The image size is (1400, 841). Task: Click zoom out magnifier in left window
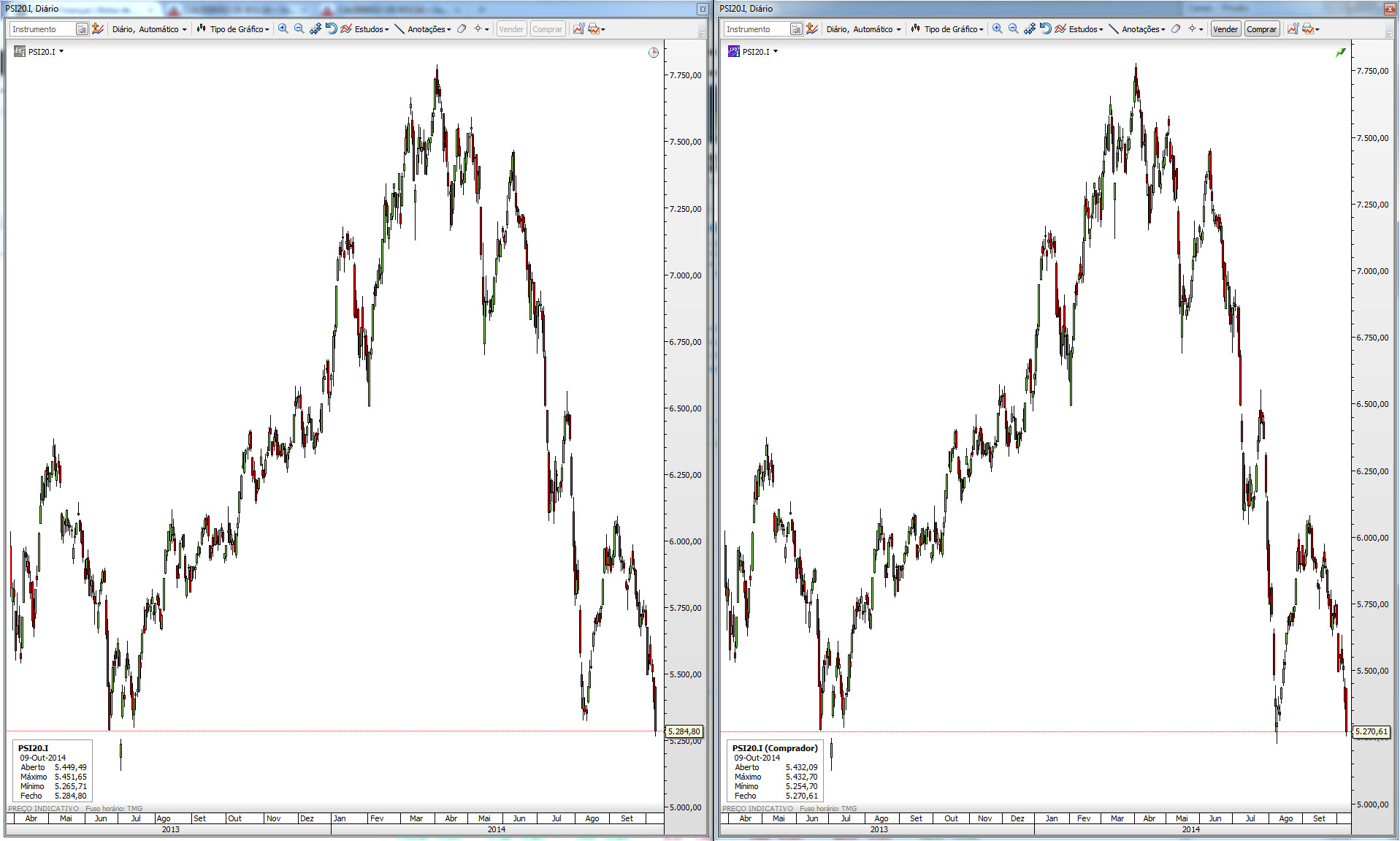coord(299,29)
